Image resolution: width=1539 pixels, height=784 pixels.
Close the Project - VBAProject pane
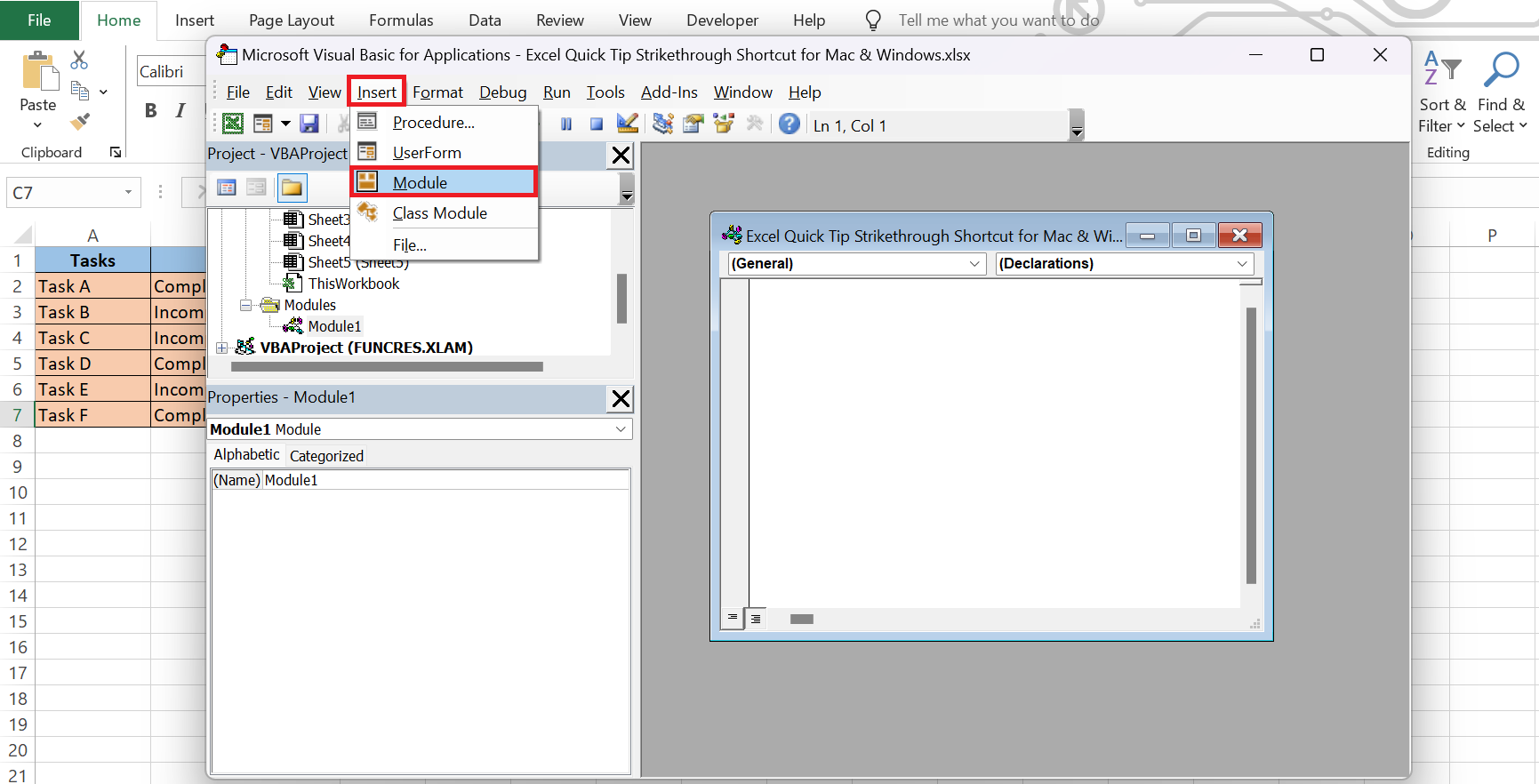pos(621,156)
